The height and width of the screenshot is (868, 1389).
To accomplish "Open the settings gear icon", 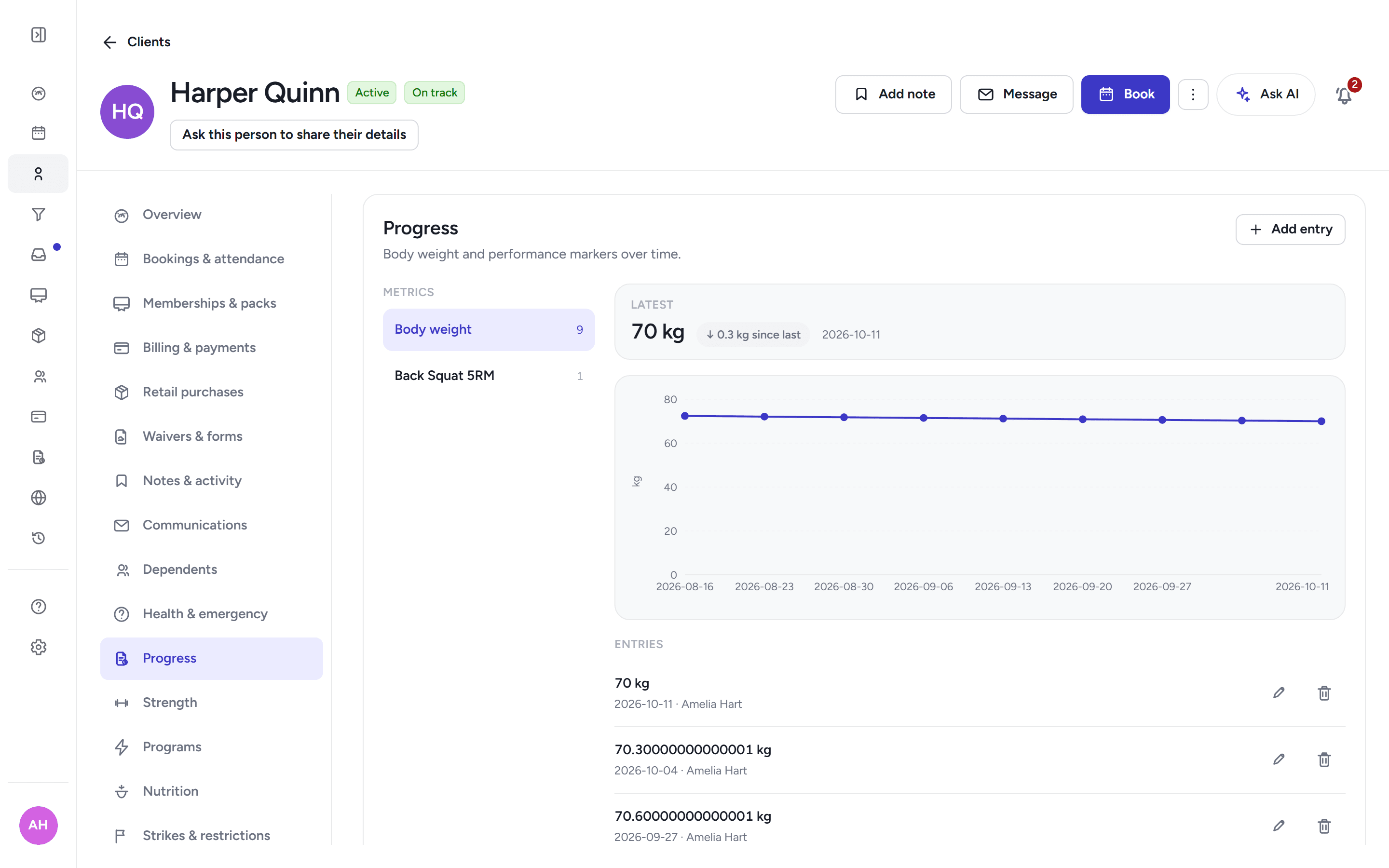I will click(x=39, y=647).
